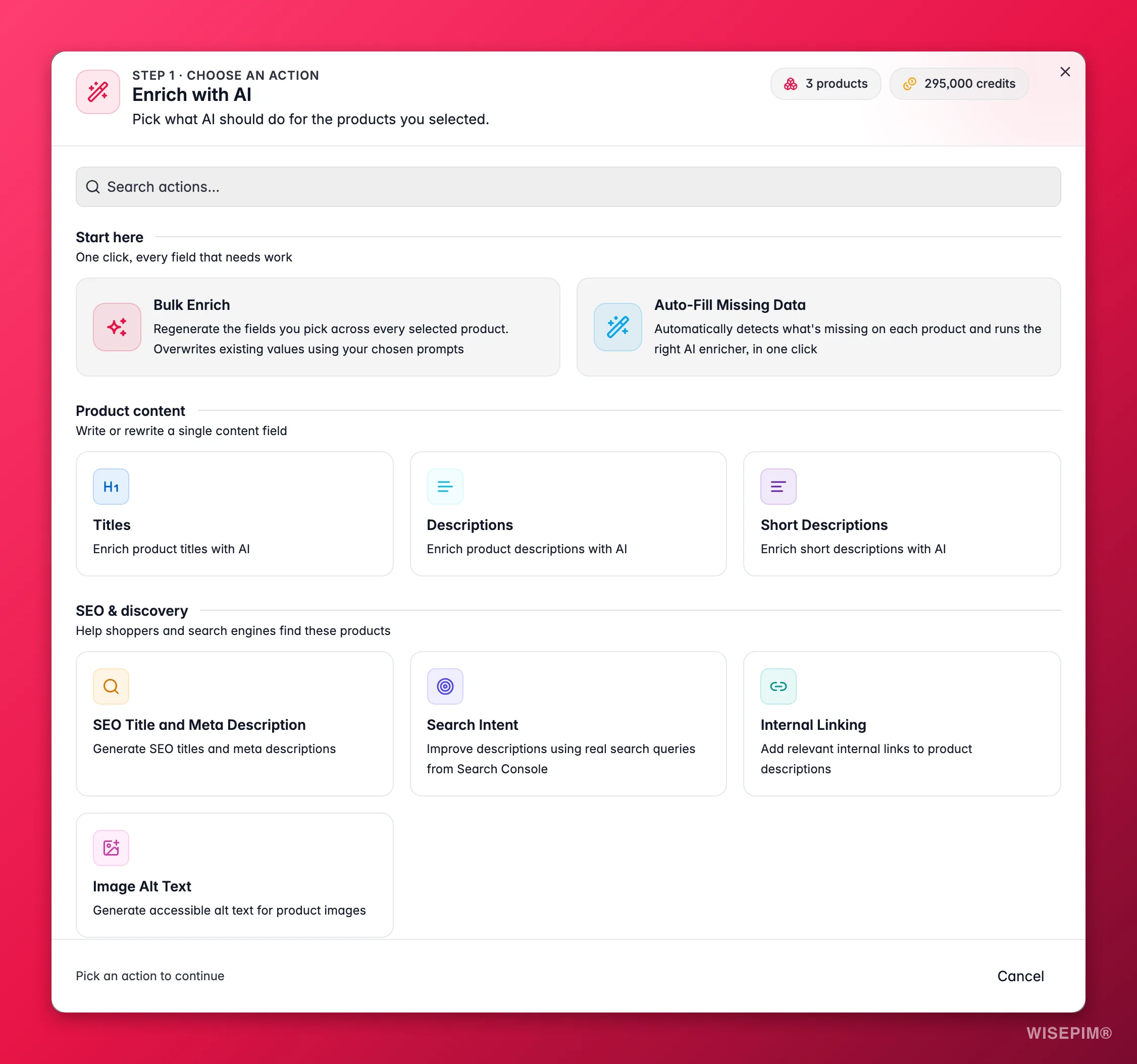
Task: Choose the Search Intent card
Action: click(x=568, y=724)
